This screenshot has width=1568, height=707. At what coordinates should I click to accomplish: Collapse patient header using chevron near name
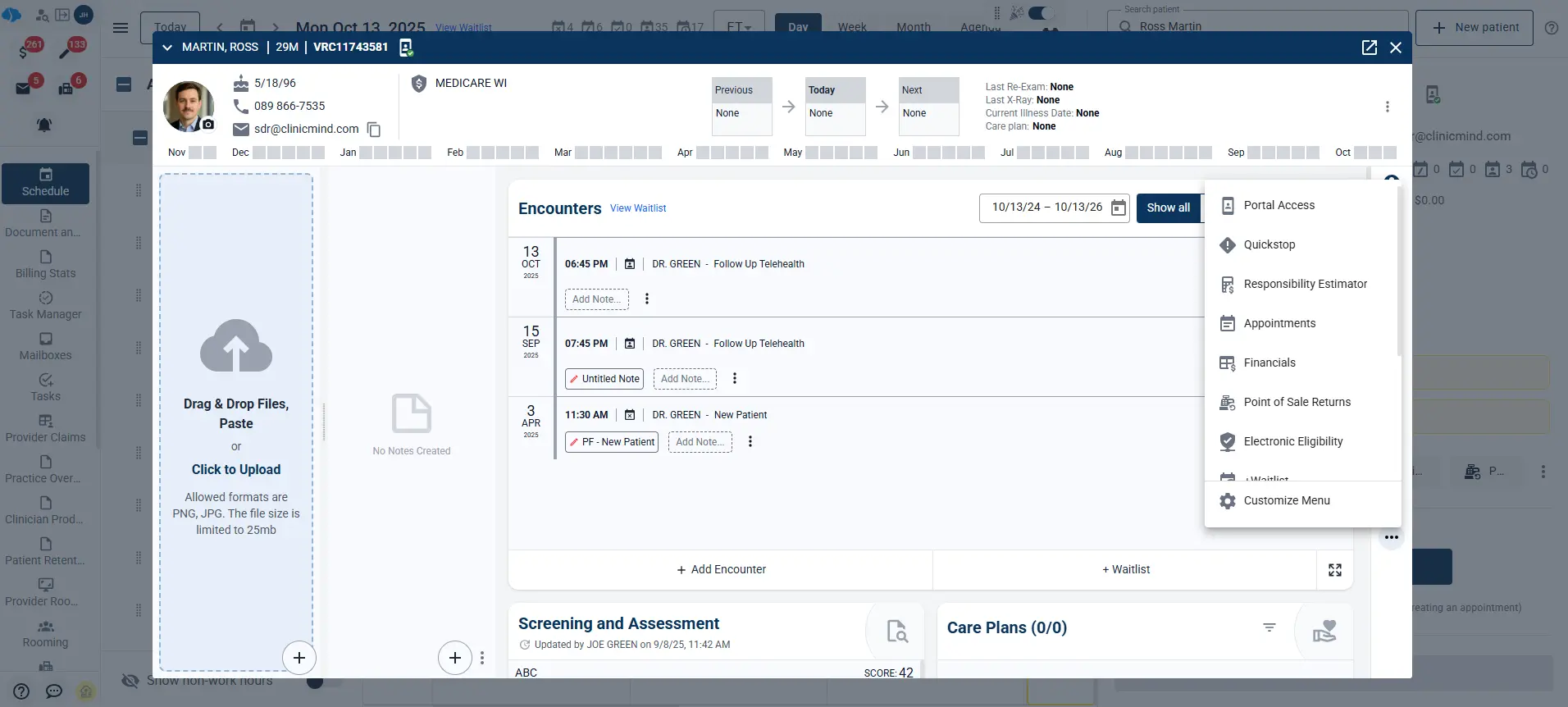click(167, 48)
